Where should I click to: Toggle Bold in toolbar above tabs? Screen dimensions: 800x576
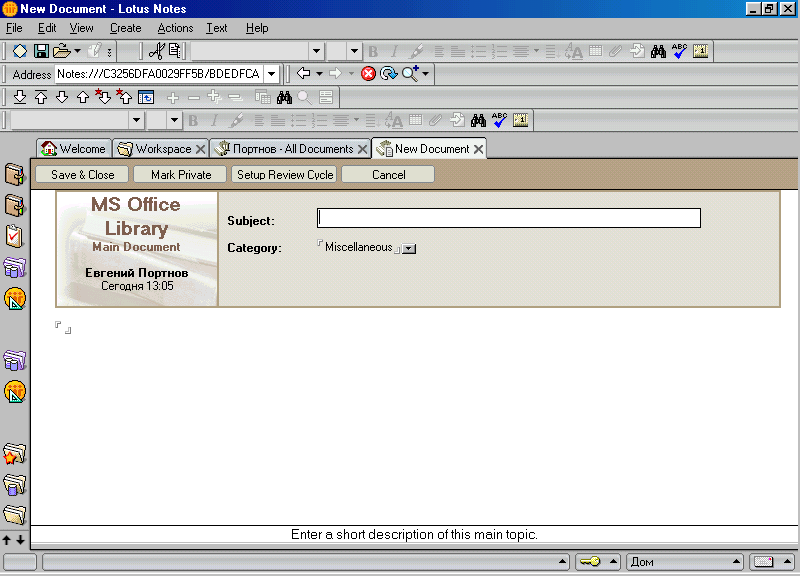[x=193, y=120]
